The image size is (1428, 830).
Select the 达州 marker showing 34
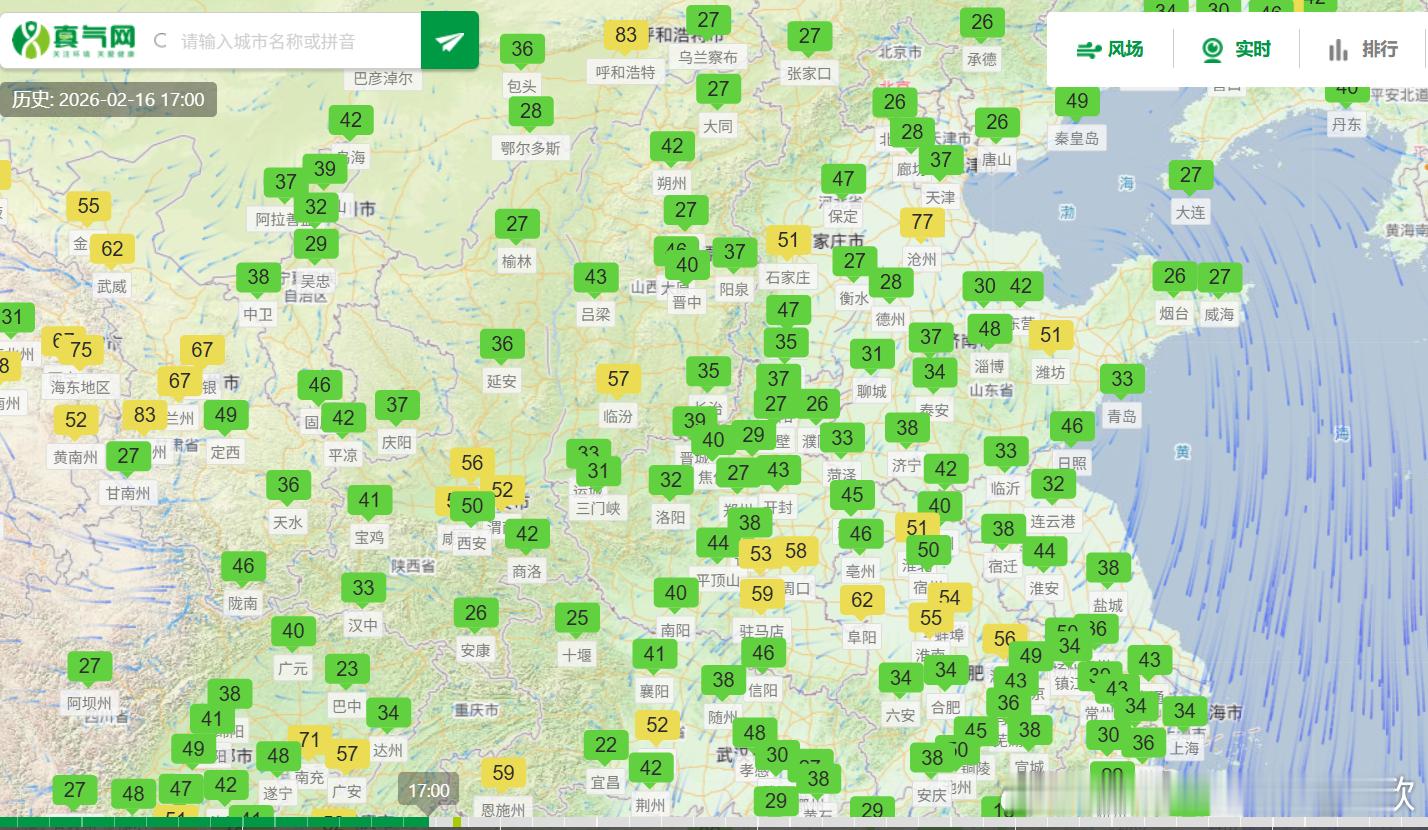pyautogui.click(x=388, y=716)
